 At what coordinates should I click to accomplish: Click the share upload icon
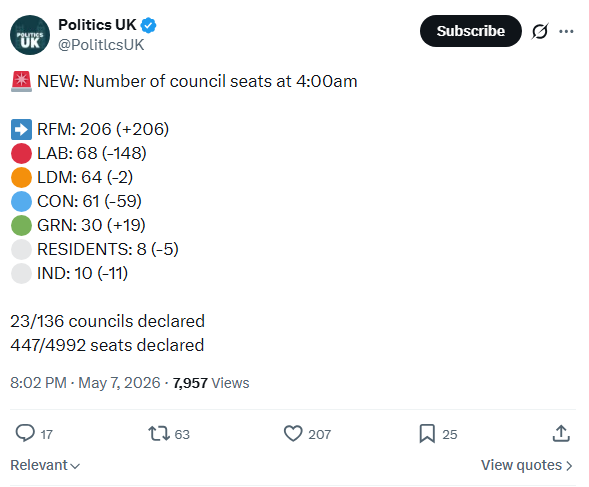click(561, 433)
